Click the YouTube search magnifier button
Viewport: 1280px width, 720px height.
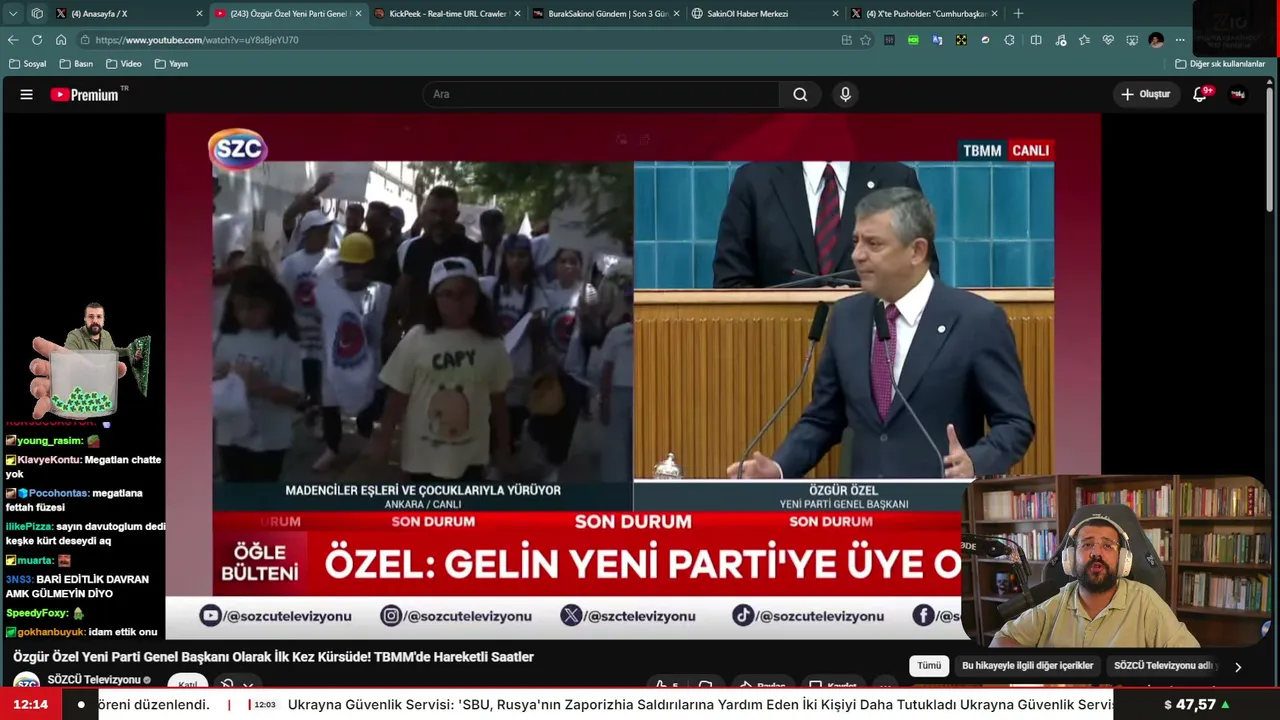coord(800,94)
